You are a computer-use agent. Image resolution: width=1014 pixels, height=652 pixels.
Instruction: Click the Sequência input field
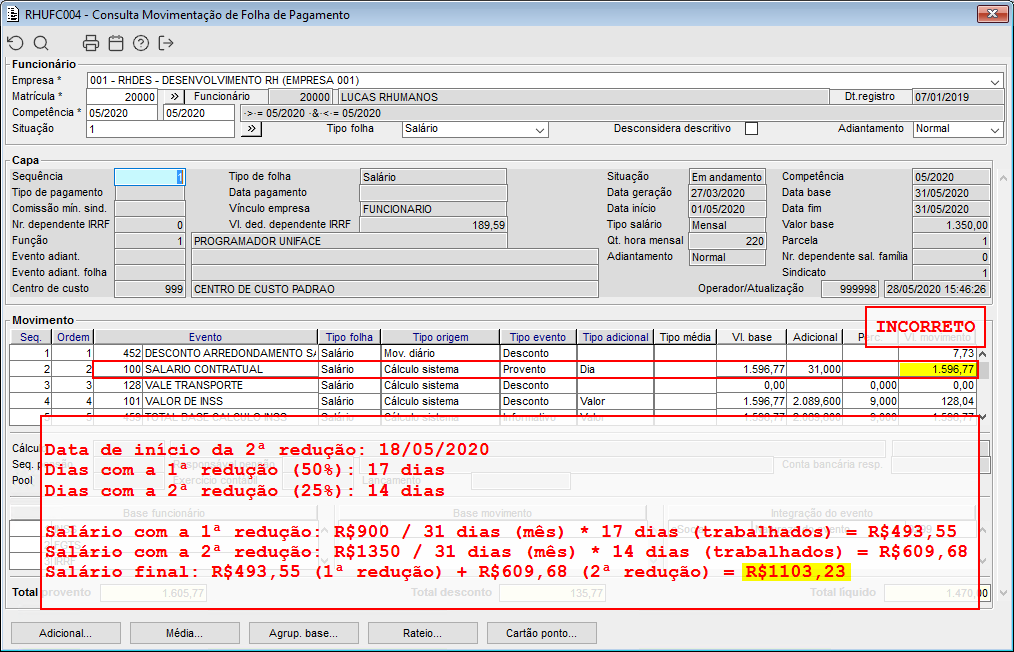150,177
